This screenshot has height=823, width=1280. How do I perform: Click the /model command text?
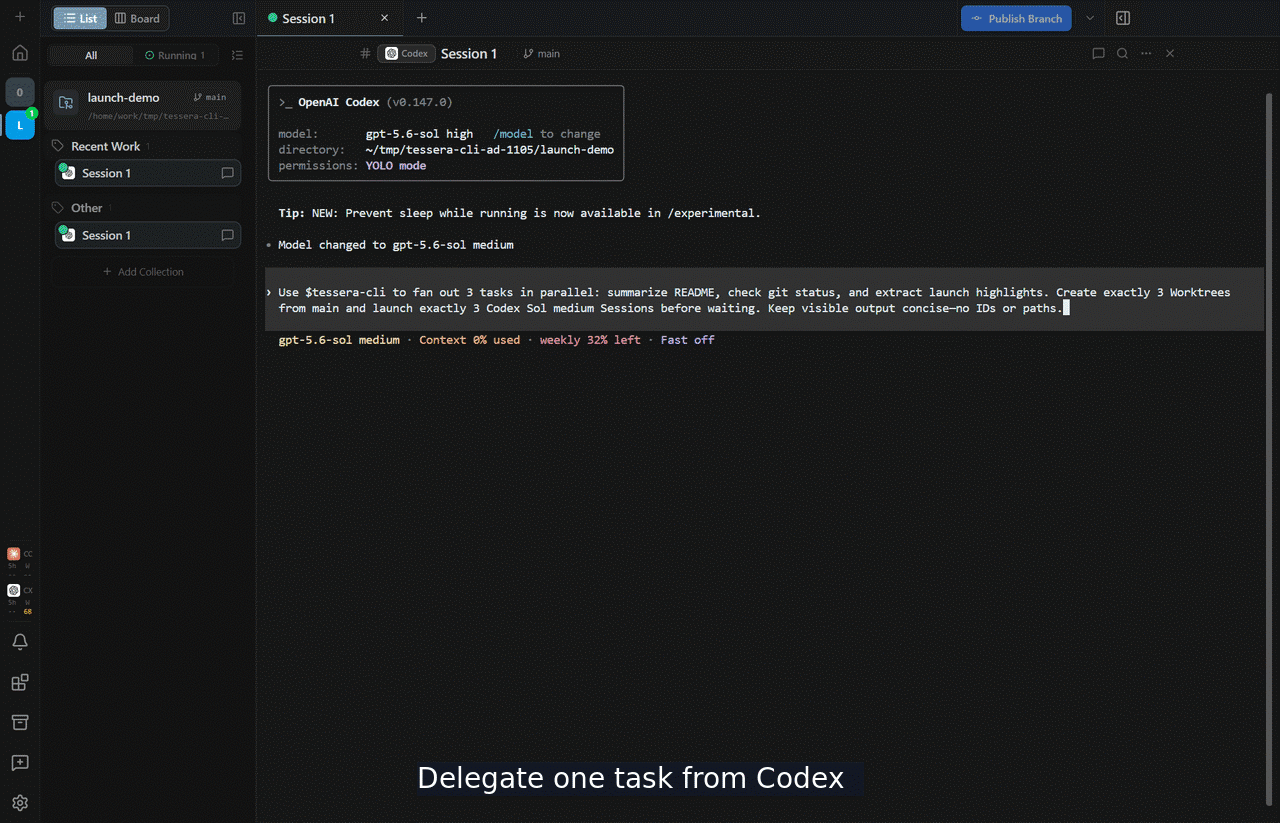(513, 134)
